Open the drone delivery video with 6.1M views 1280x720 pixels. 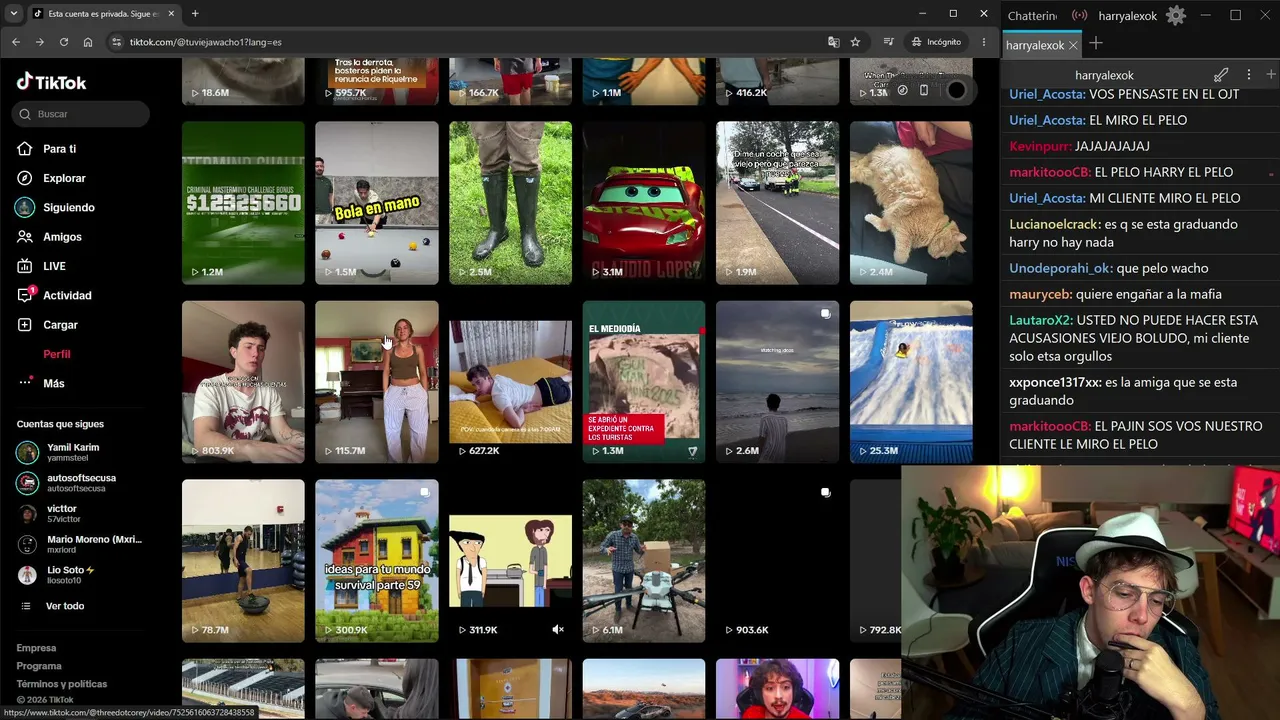644,561
